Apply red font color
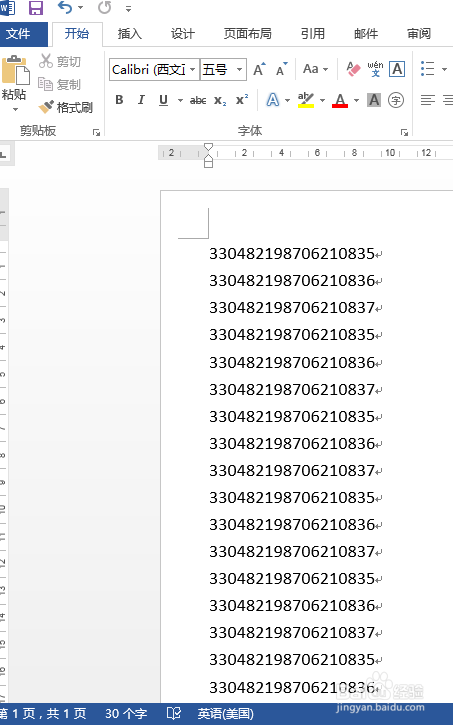Viewport: 453px width, 725px height. [340, 100]
